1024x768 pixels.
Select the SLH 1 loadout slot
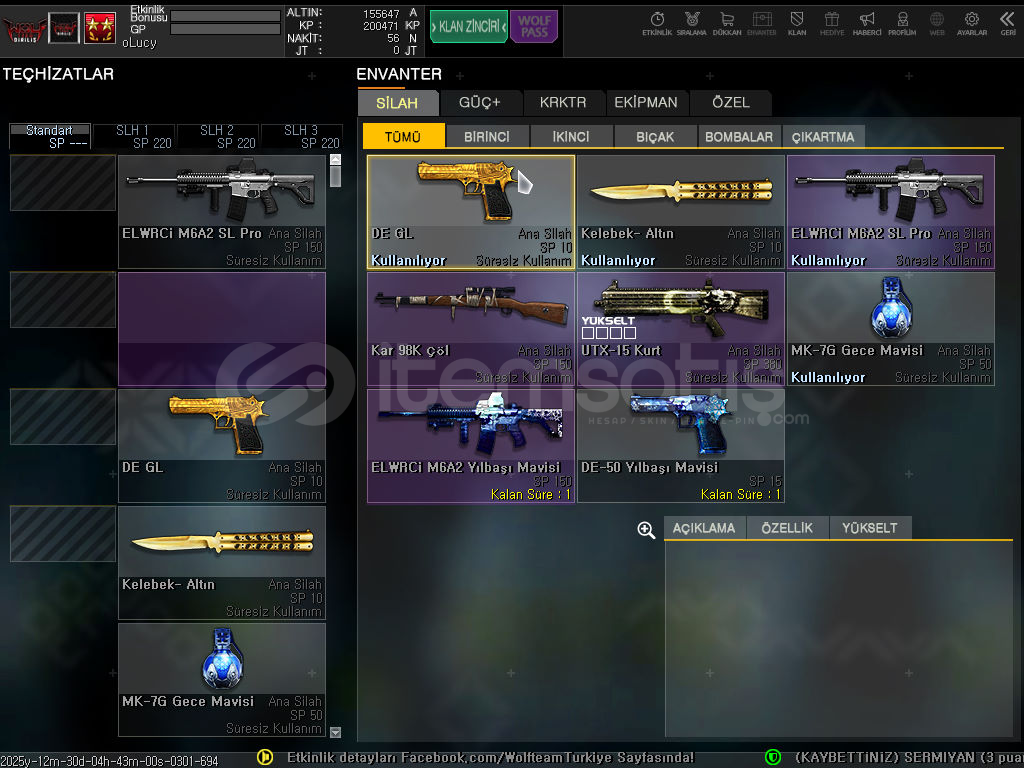(134, 136)
